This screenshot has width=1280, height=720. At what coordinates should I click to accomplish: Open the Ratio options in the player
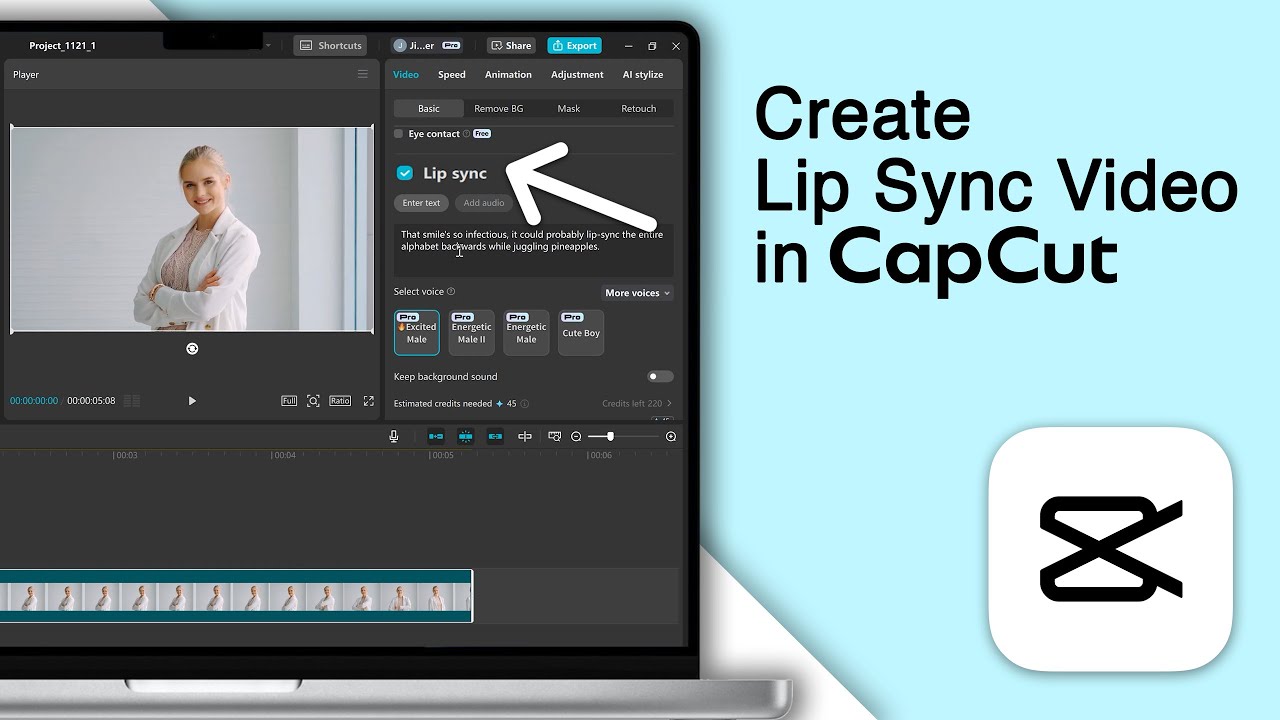pos(340,401)
